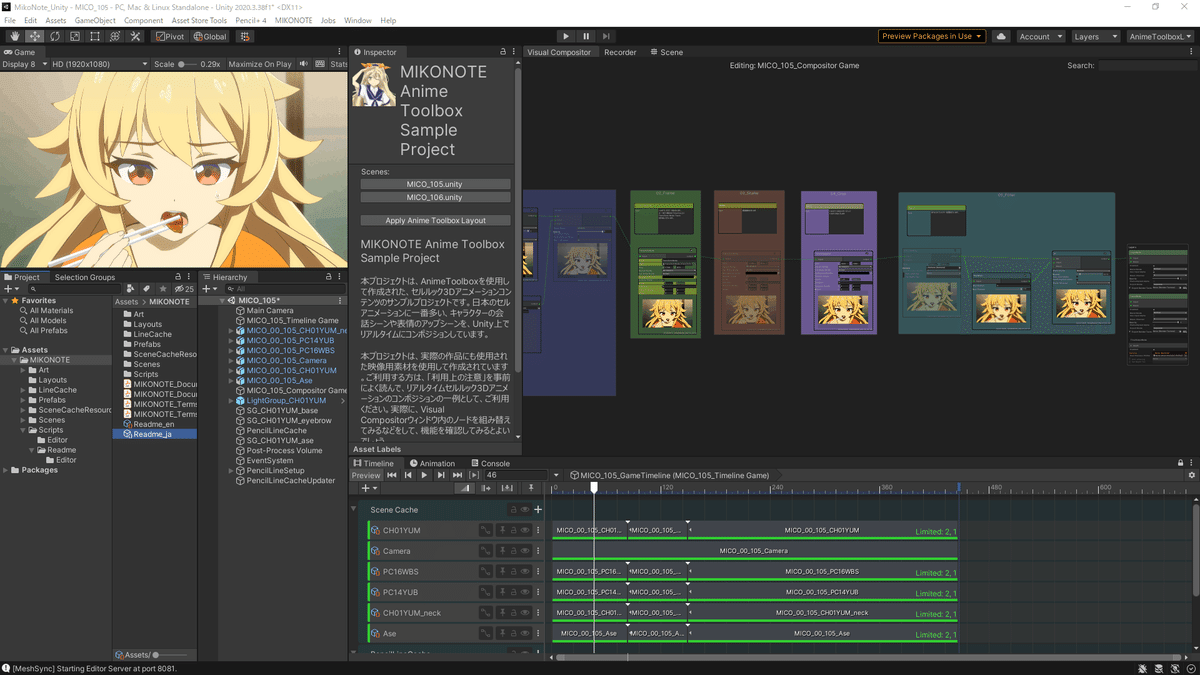Open the timeline settings gear
The width and height of the screenshot is (1200, 675).
(x=1191, y=476)
